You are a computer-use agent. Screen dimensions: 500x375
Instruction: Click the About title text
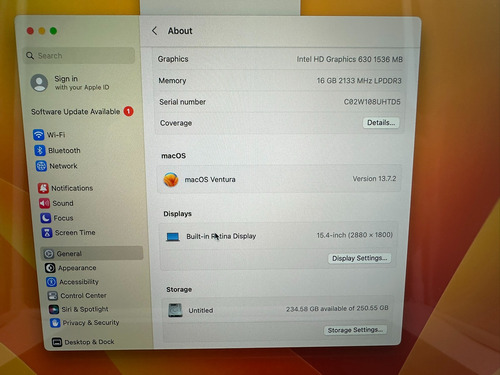(180, 31)
